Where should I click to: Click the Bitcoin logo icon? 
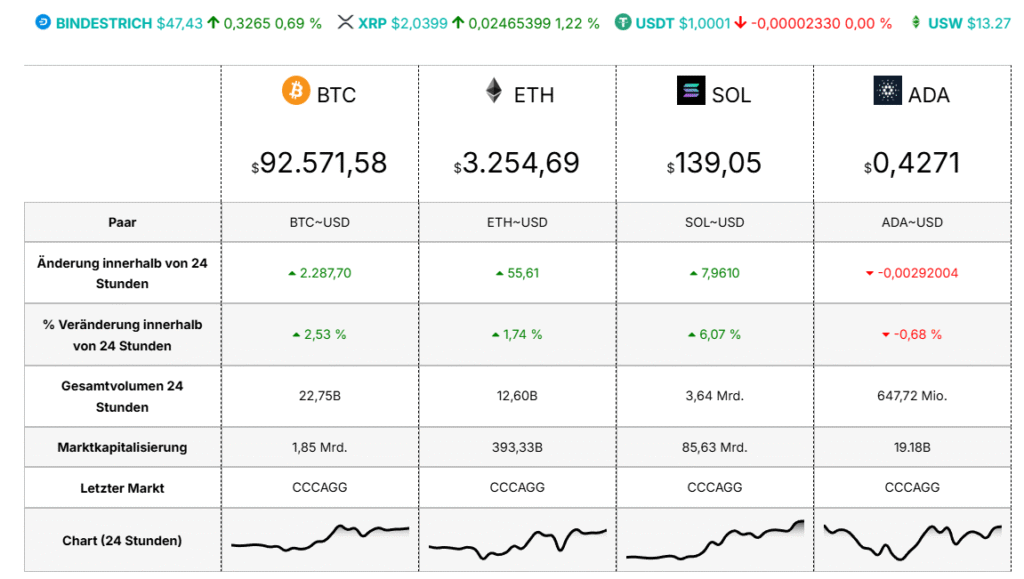click(296, 91)
